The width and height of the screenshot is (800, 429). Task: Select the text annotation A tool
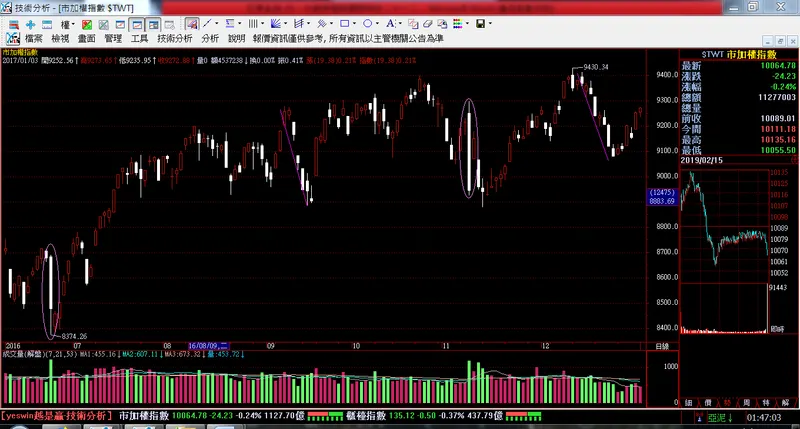pos(390,23)
